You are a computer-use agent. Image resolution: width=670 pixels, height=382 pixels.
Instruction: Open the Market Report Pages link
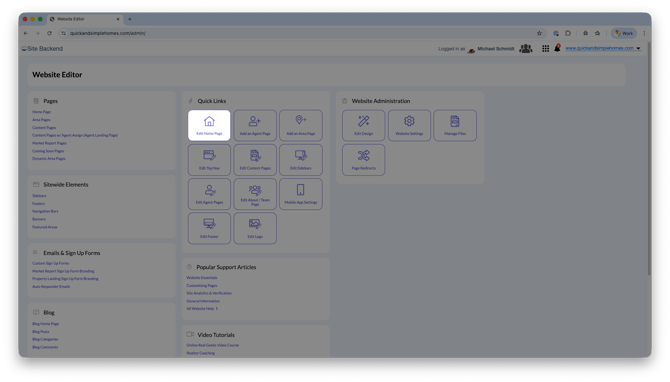49,143
